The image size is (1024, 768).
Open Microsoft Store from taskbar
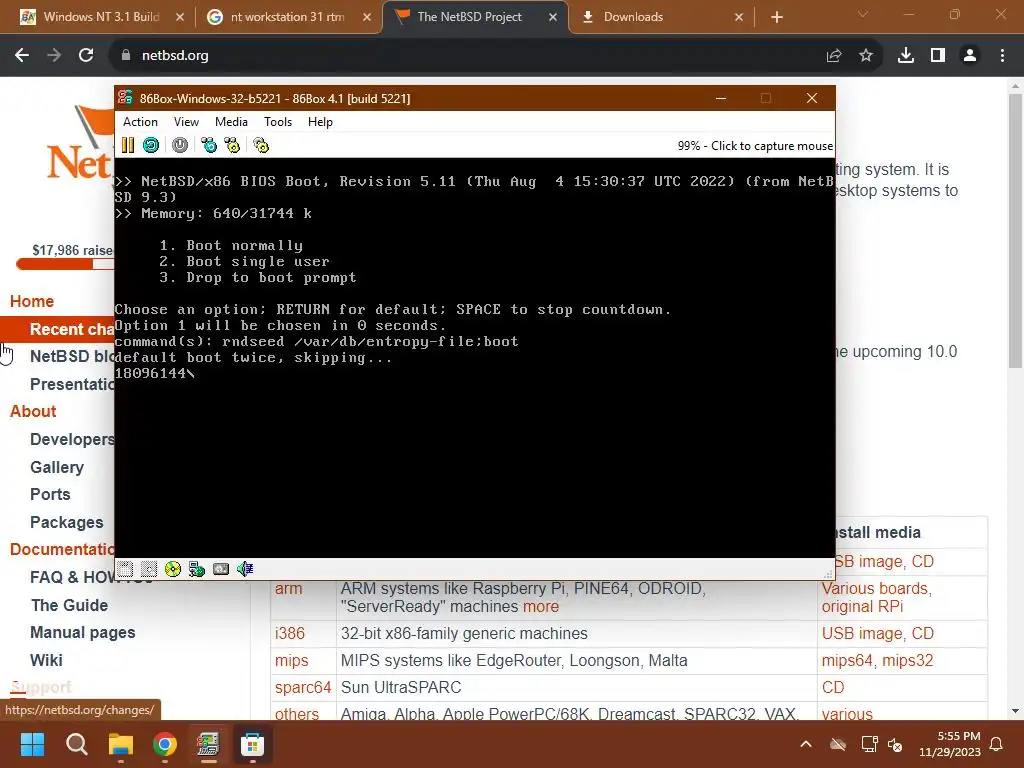coord(252,744)
